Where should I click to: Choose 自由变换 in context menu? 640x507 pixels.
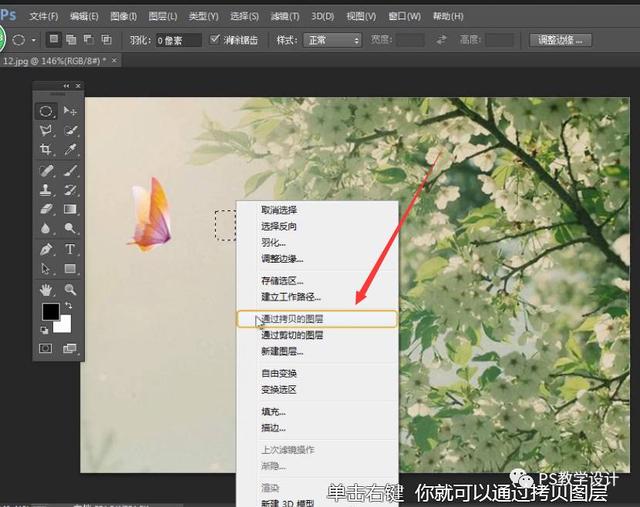(317, 373)
